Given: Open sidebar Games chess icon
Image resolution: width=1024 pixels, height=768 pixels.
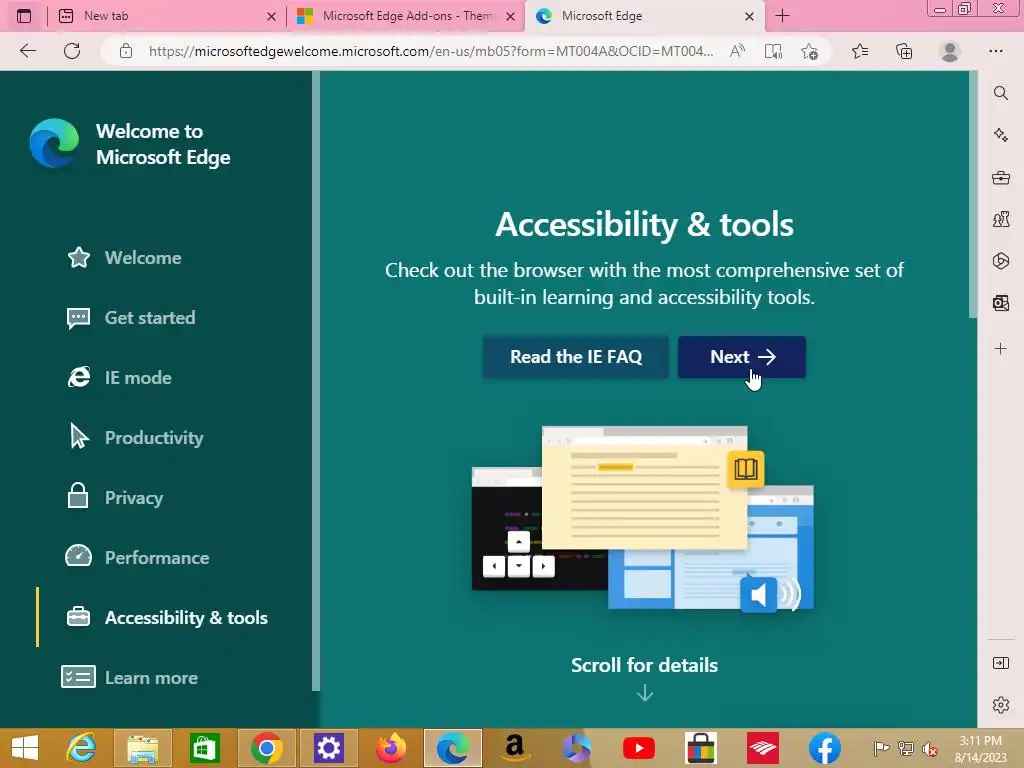Looking at the screenshot, I should 1000,219.
